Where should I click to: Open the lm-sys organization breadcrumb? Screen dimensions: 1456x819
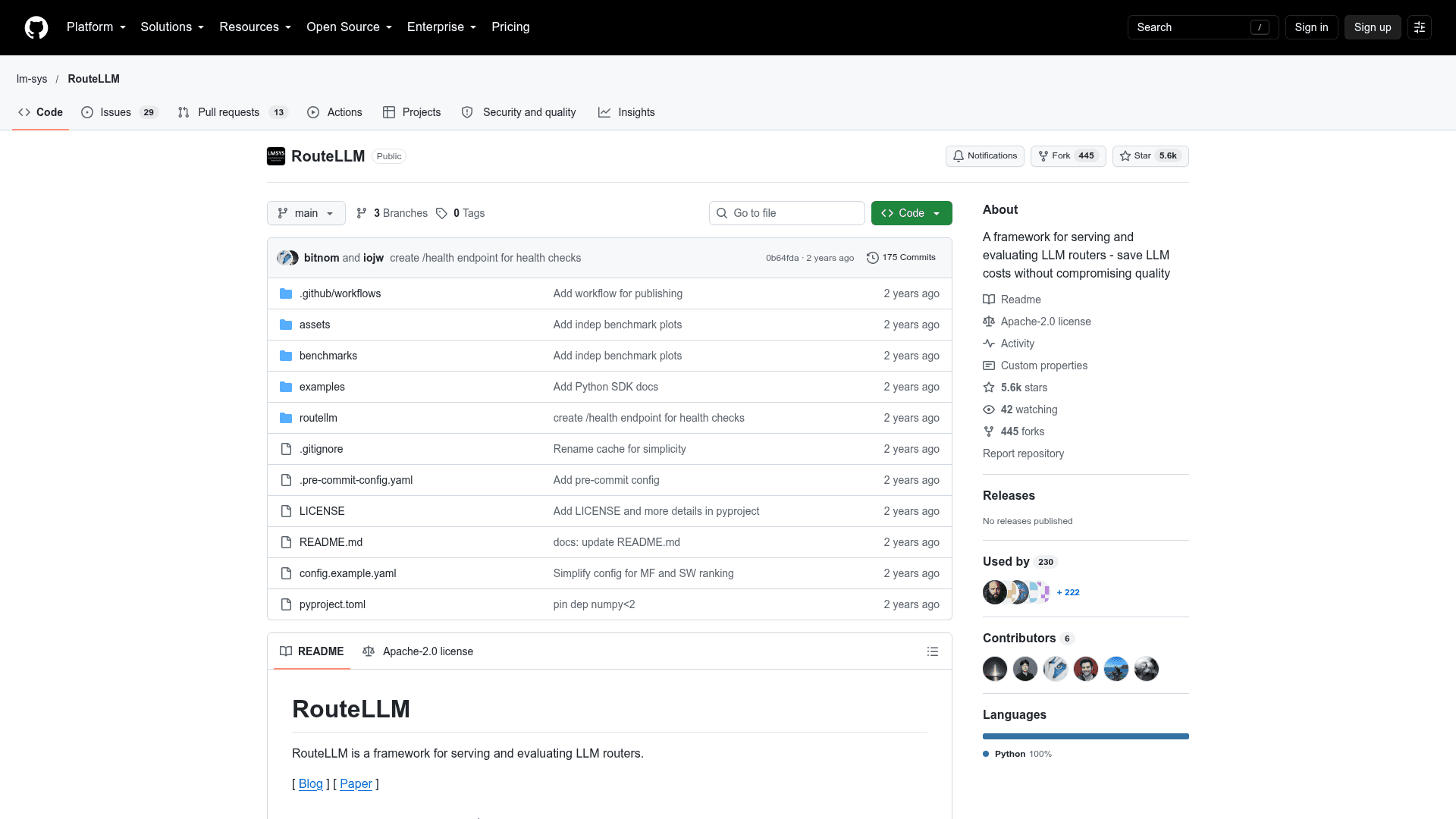point(32,79)
